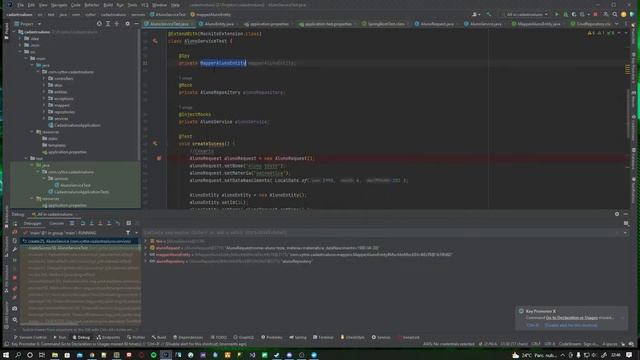
Task: Expand the repositories package in project tree
Action: click(44, 112)
